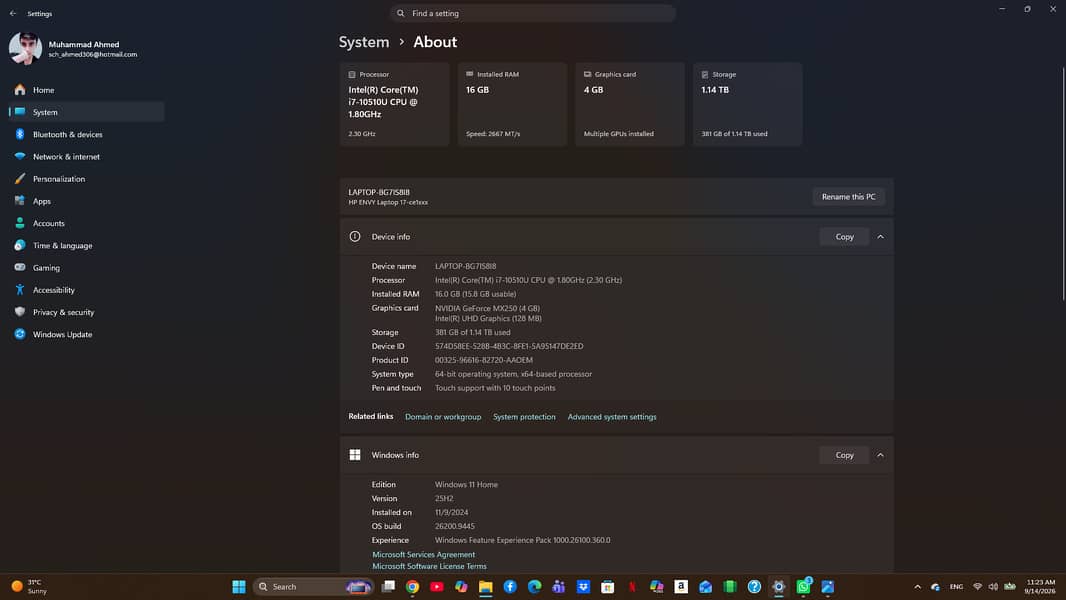The image size is (1066, 600).
Task: Open Muhammad Ahmed profile picture
Action: coord(25,49)
